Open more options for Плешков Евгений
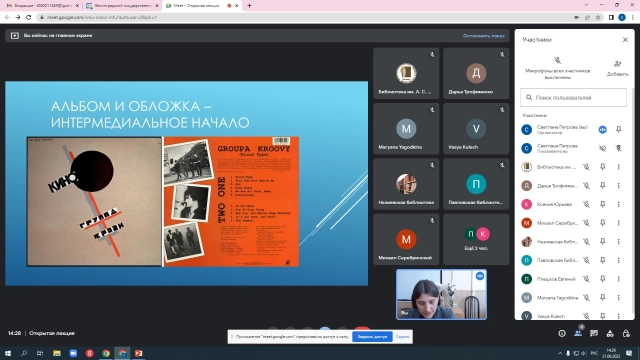The height and width of the screenshot is (360, 640). pyautogui.click(x=618, y=279)
